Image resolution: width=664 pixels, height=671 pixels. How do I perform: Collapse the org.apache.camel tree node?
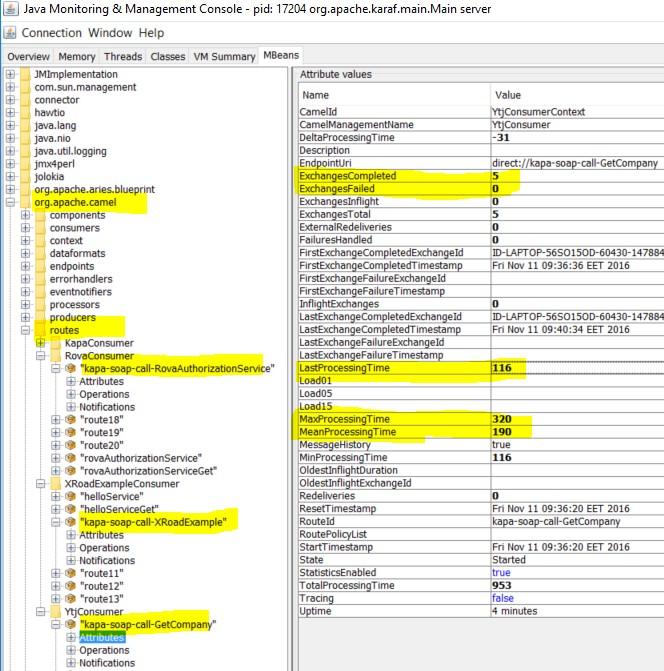point(10,202)
